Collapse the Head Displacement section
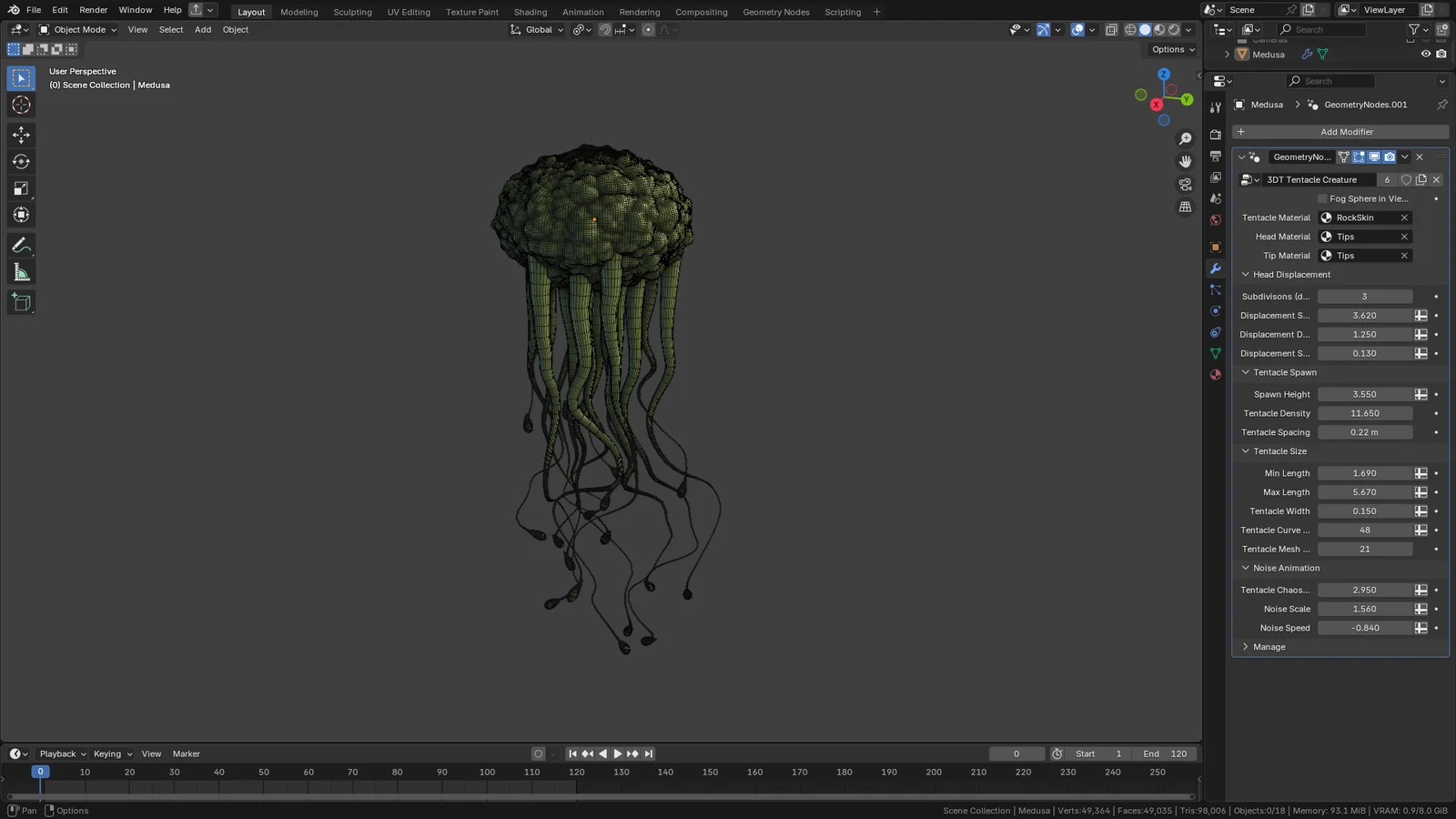 click(x=1245, y=274)
